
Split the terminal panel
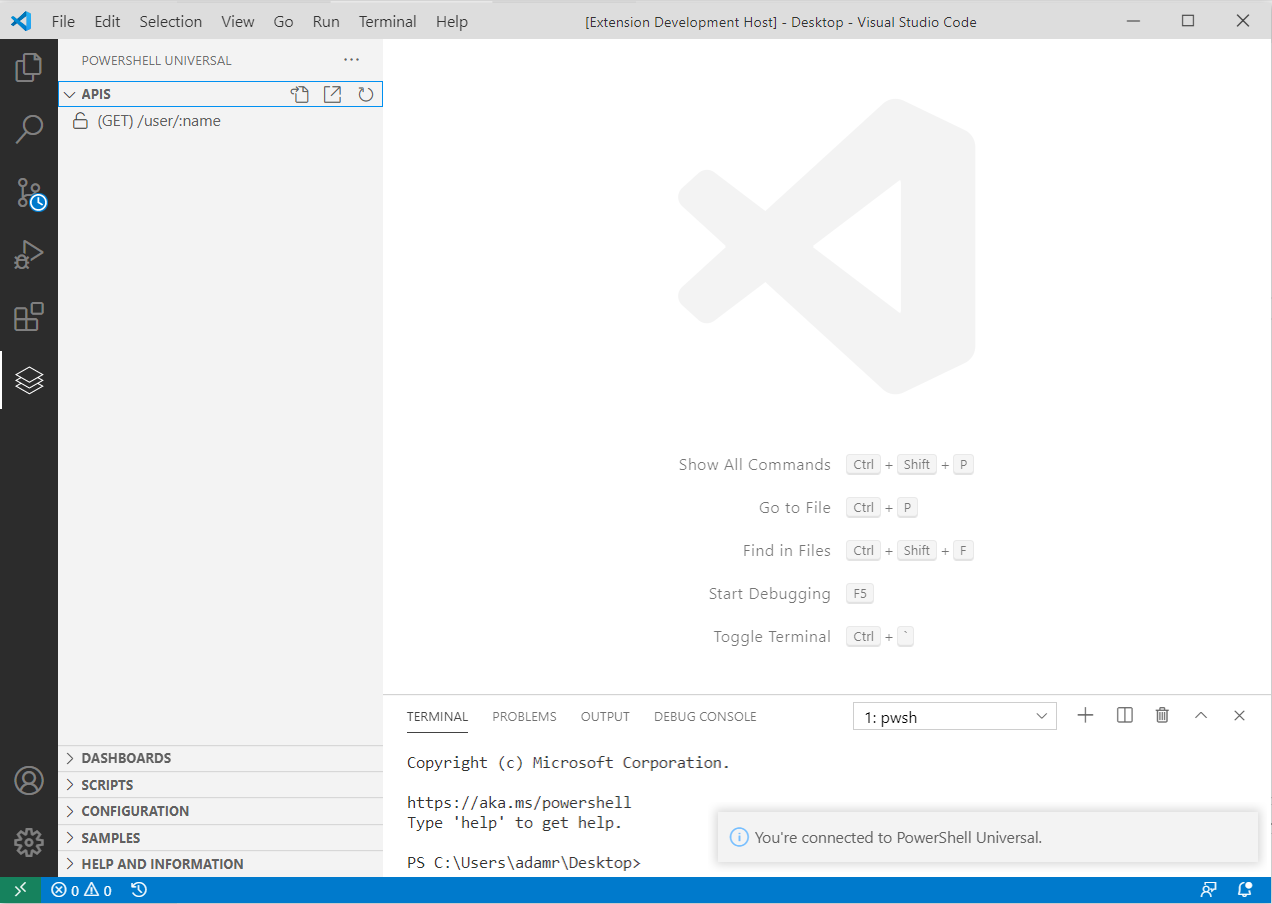tap(1125, 715)
